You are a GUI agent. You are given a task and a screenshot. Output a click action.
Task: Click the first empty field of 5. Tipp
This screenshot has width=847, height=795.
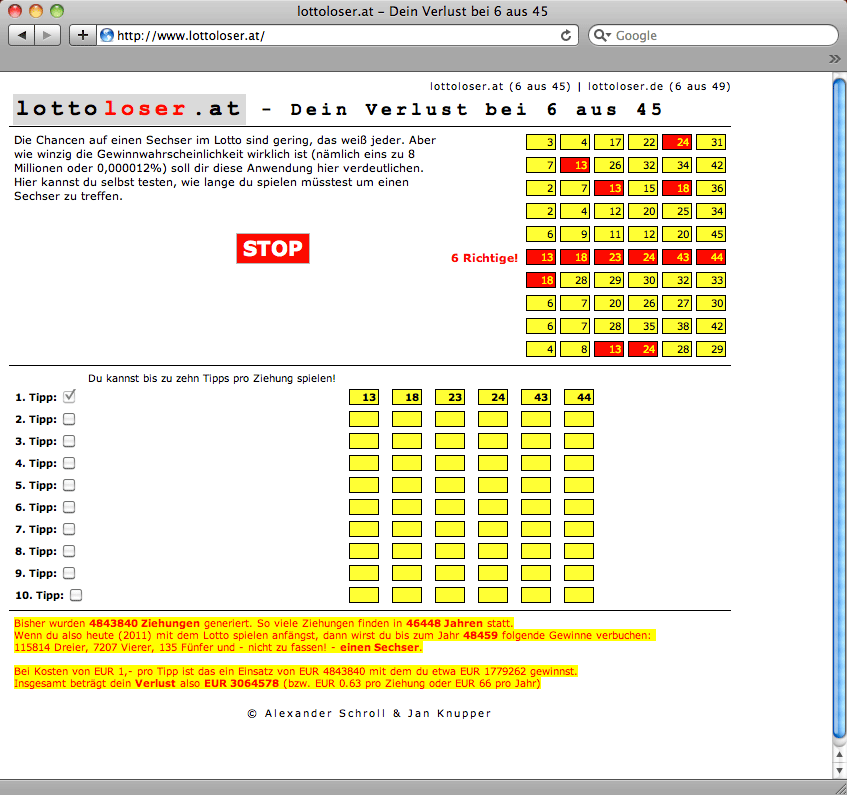364,485
